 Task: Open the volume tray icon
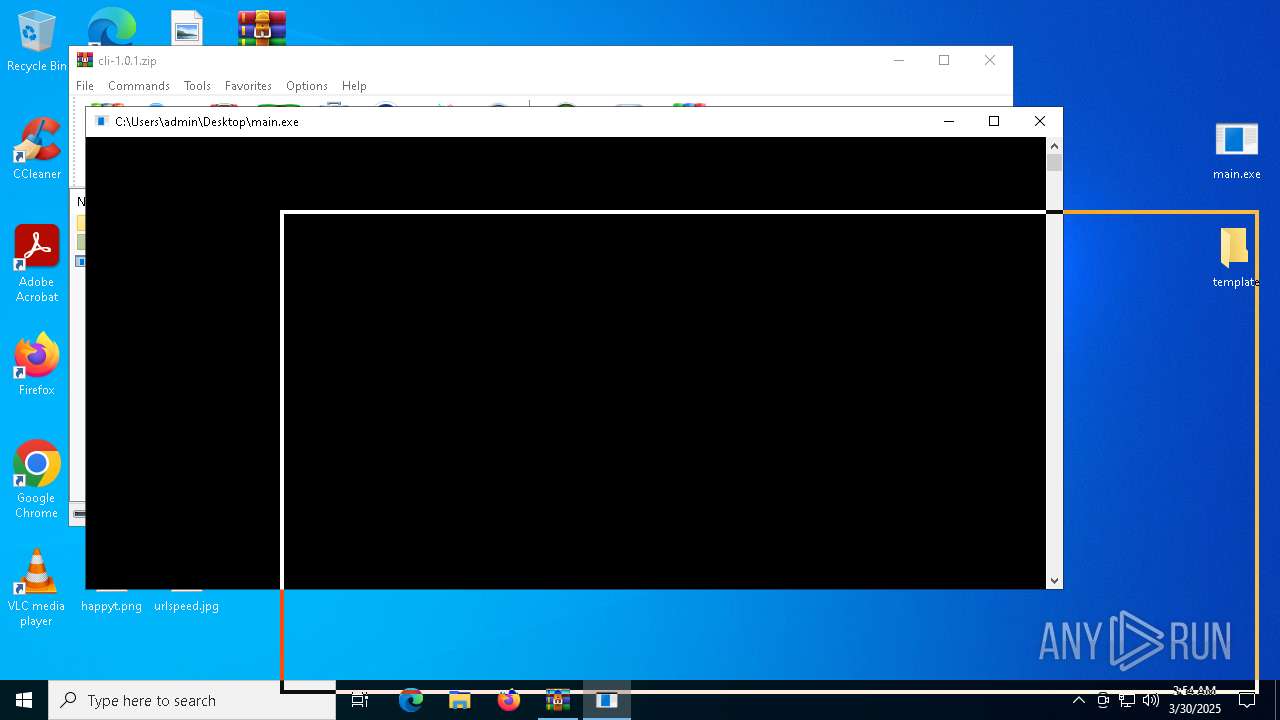[x=1151, y=700]
